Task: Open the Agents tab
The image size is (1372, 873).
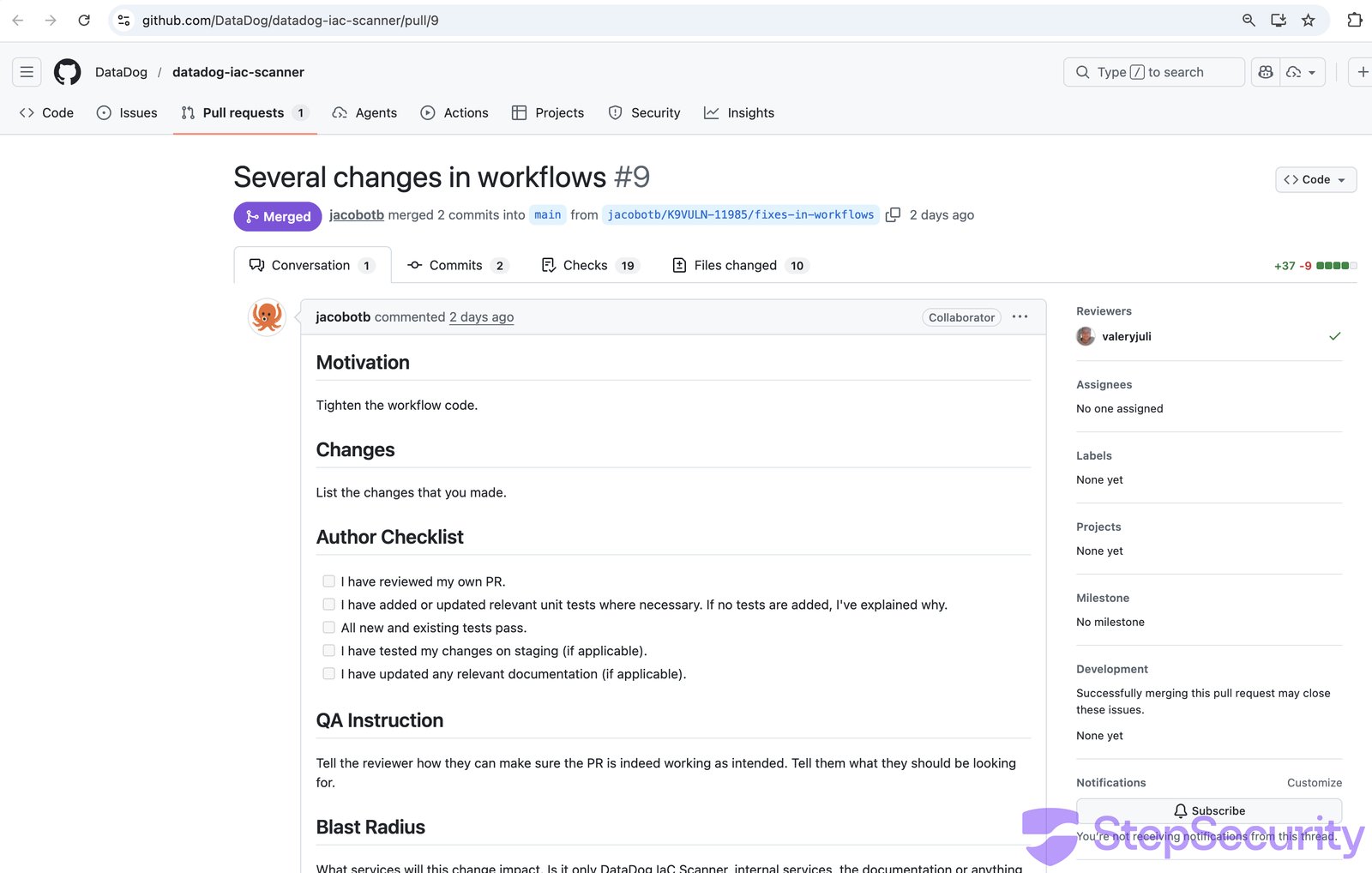Action: (x=364, y=112)
